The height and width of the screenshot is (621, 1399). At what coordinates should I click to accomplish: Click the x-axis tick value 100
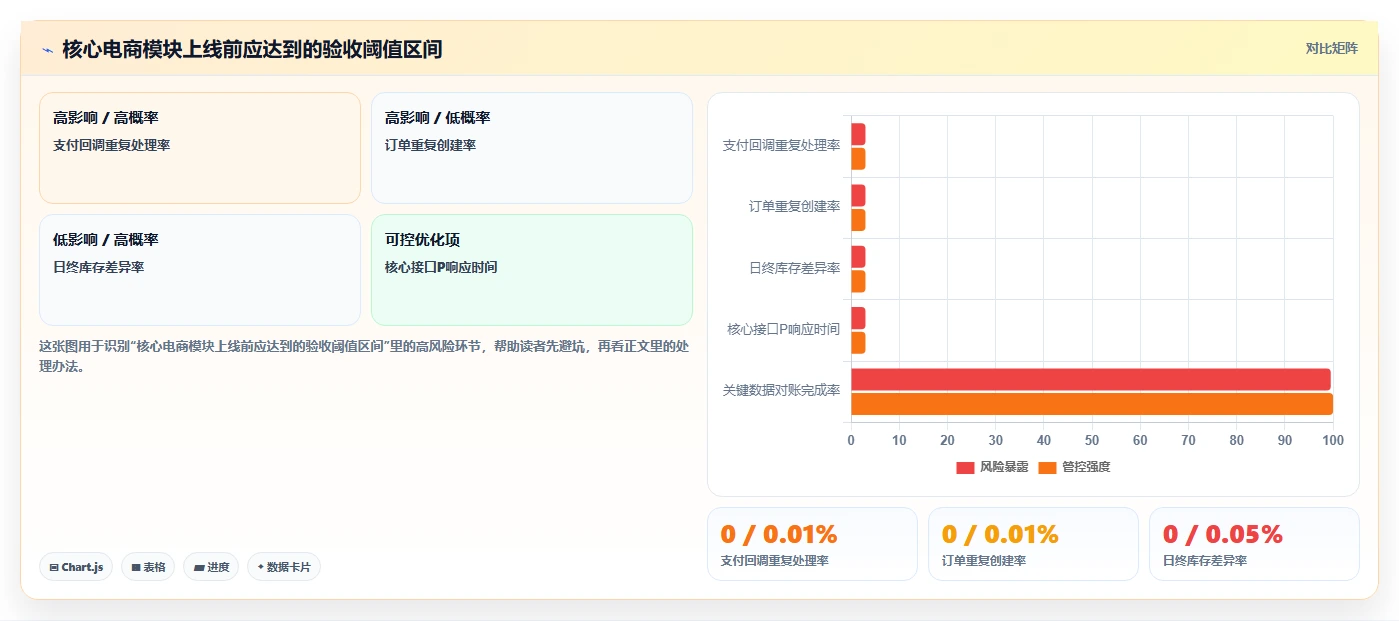1332,440
